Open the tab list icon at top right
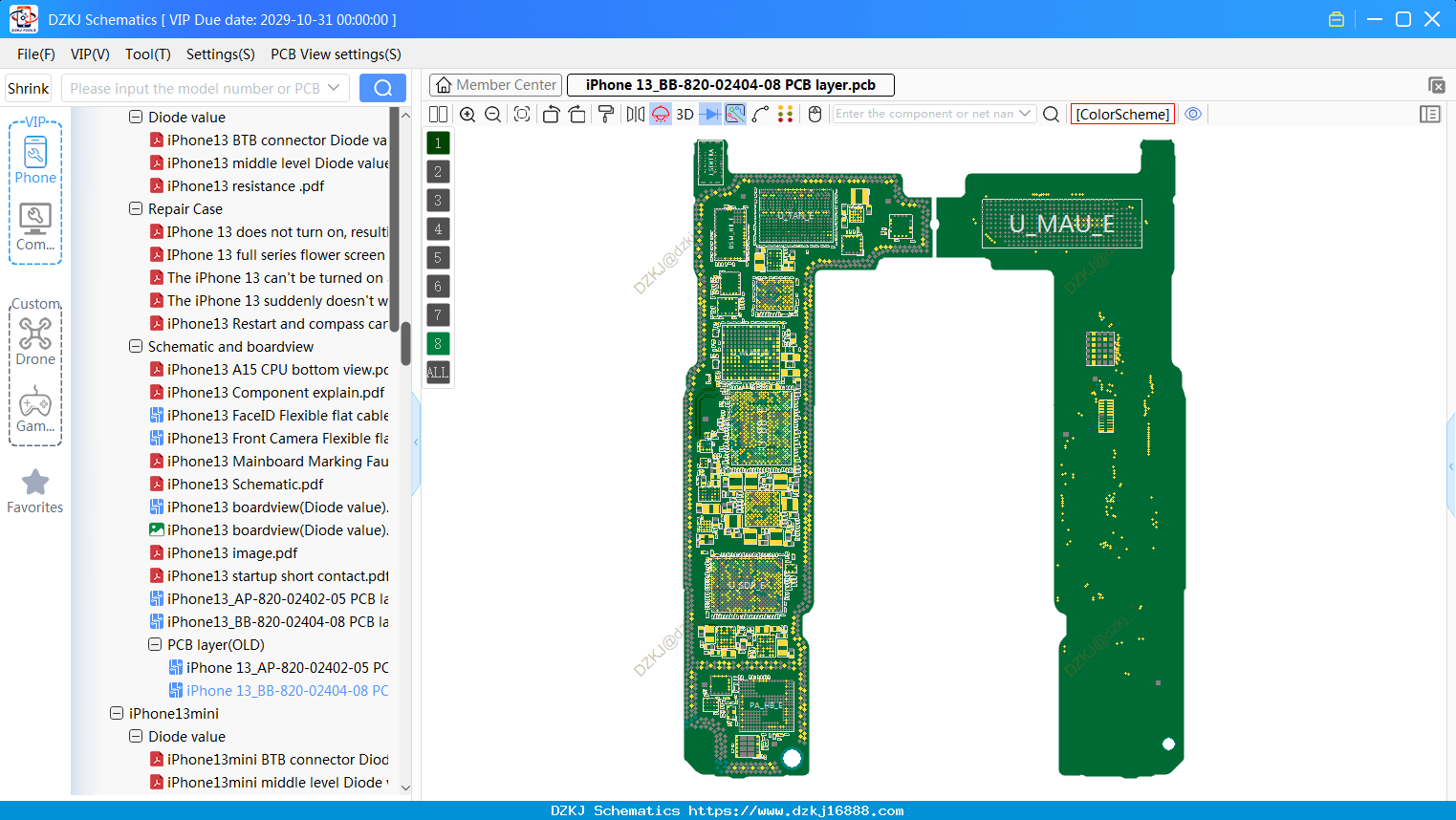Image resolution: width=1456 pixels, height=820 pixels. coord(1436,85)
